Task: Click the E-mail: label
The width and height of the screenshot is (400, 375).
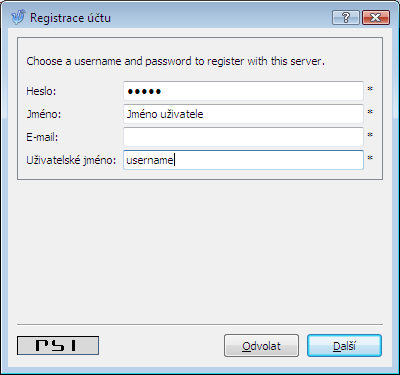Action: [42, 137]
